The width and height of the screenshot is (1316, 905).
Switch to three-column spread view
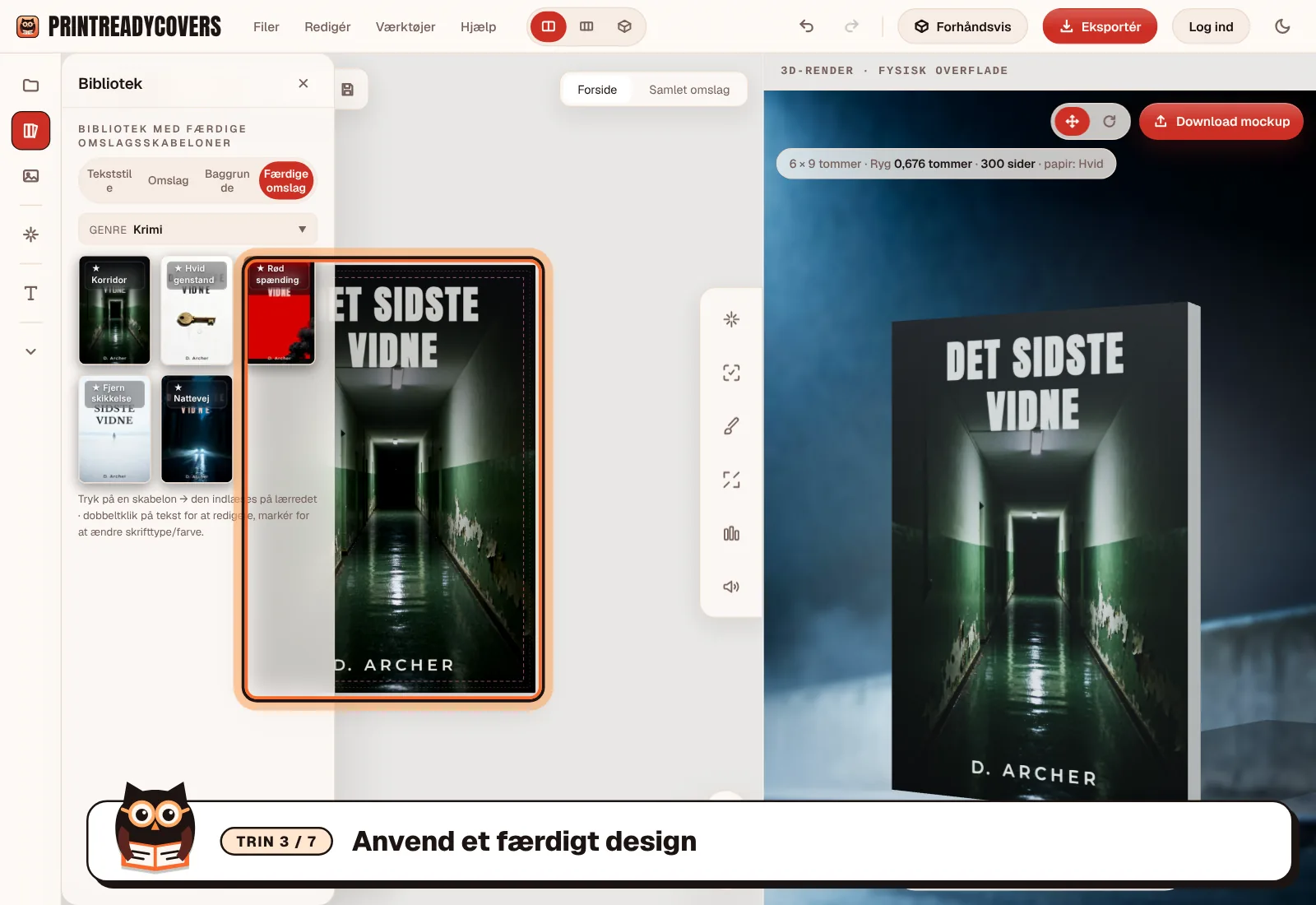[586, 26]
